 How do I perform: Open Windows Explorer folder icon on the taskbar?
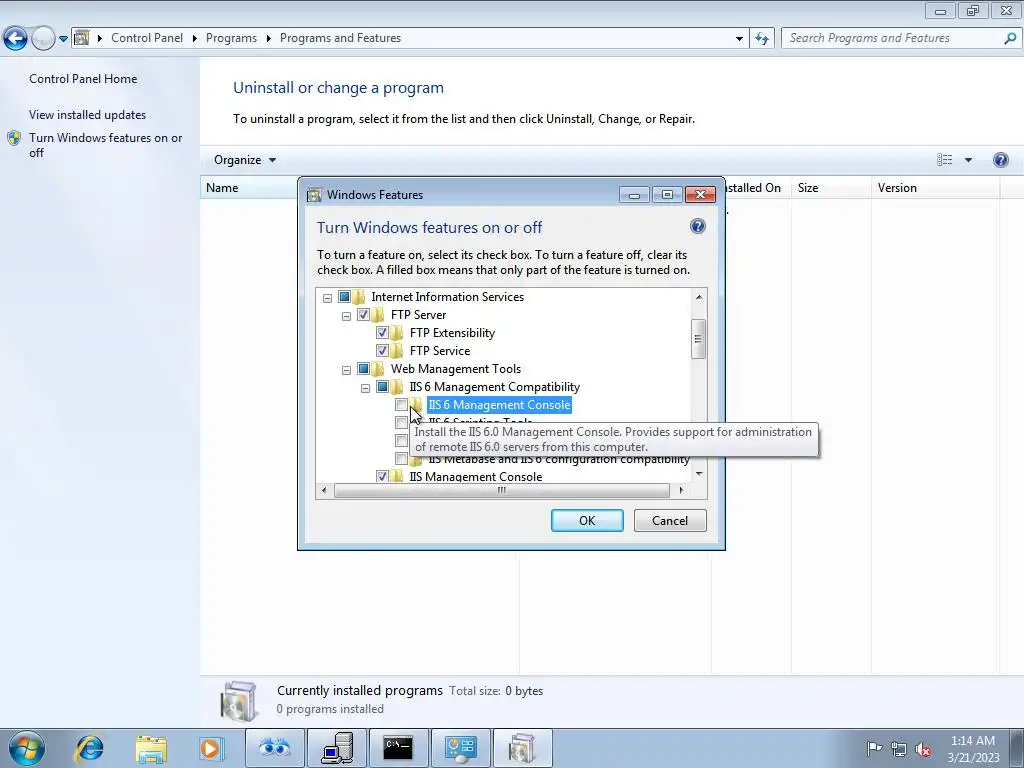(x=151, y=748)
